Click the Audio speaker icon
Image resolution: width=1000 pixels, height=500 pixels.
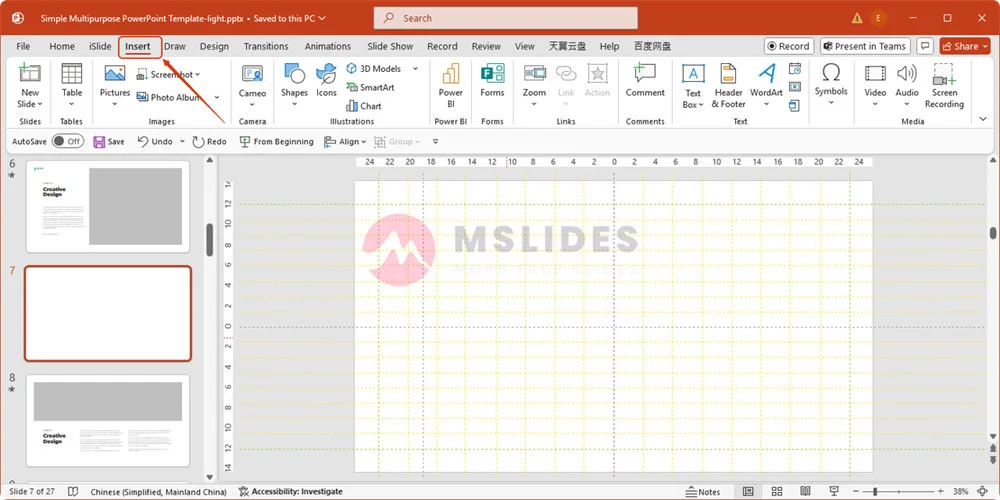pyautogui.click(x=907, y=73)
